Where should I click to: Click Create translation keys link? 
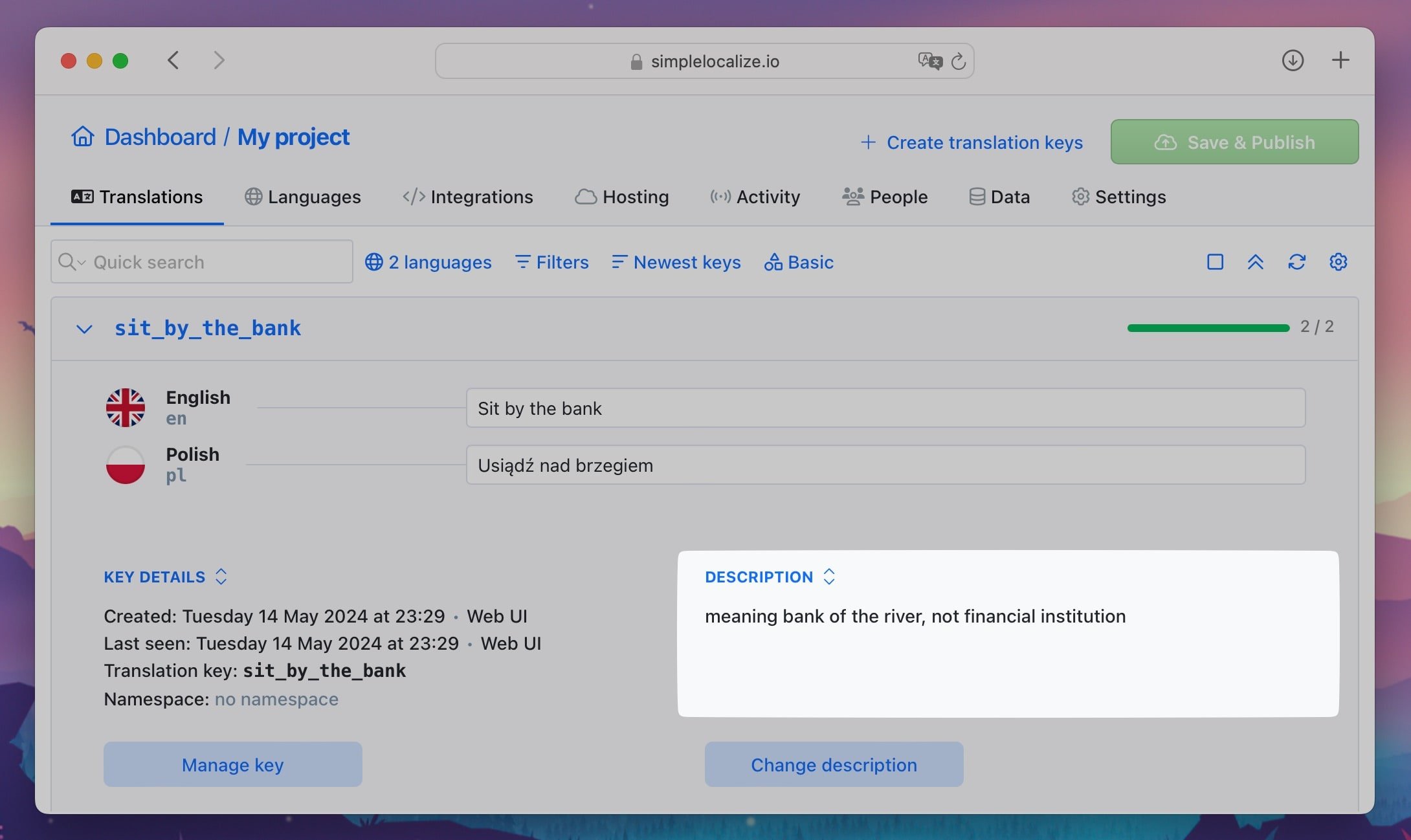[972, 142]
